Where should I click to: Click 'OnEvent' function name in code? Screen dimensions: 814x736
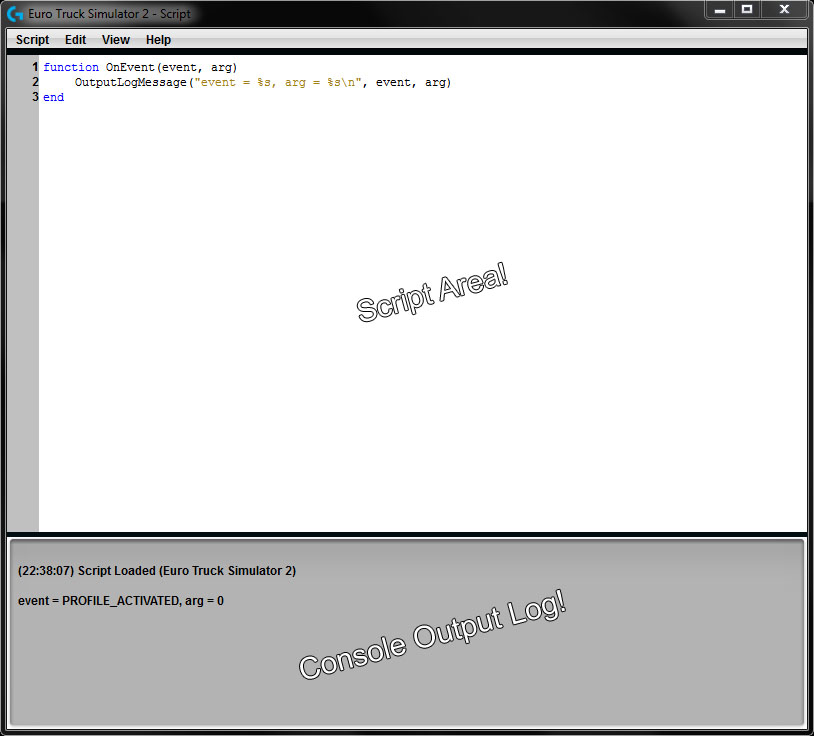(130, 67)
